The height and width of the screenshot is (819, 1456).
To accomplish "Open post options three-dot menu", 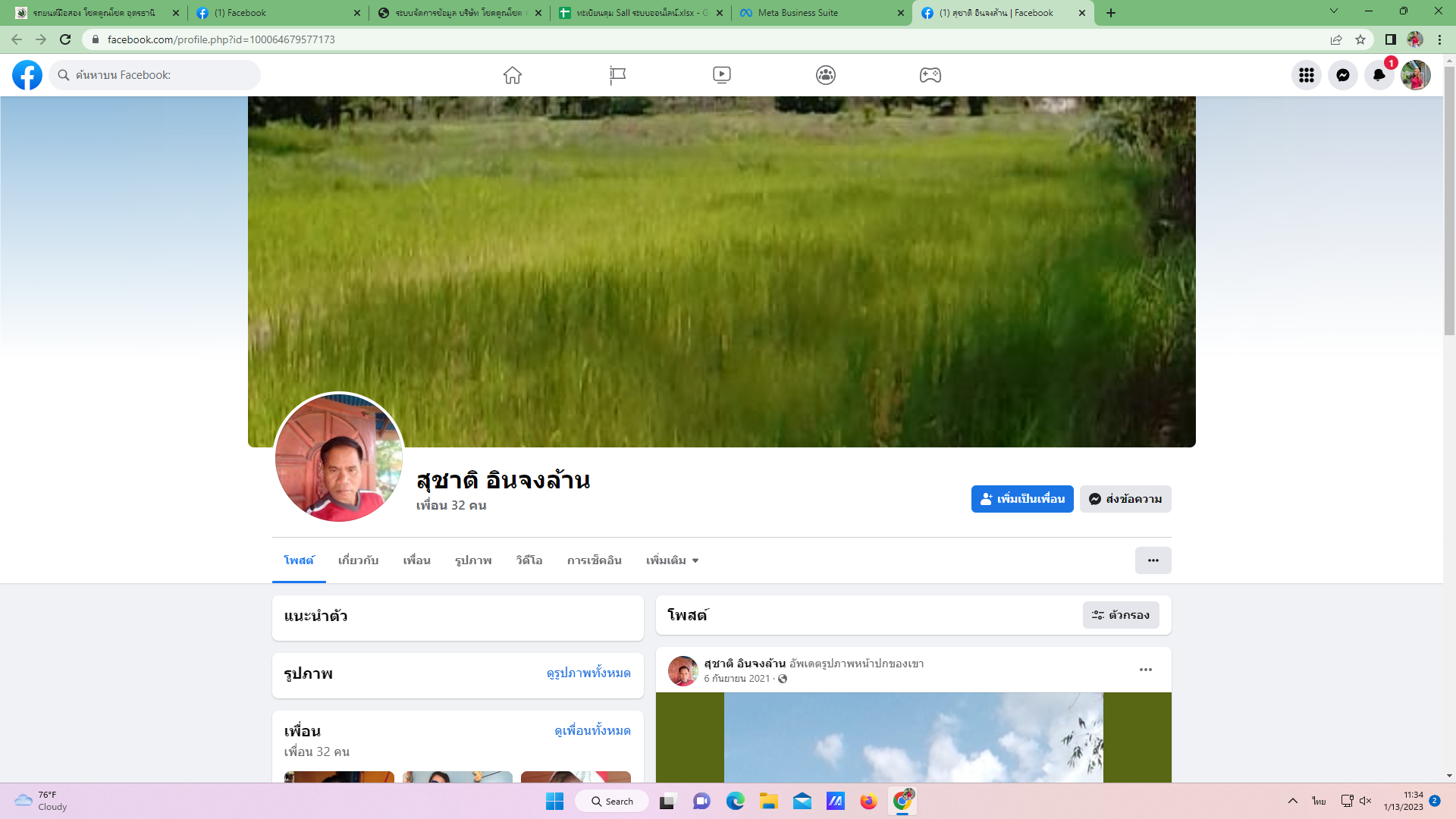I will click(x=1145, y=670).
